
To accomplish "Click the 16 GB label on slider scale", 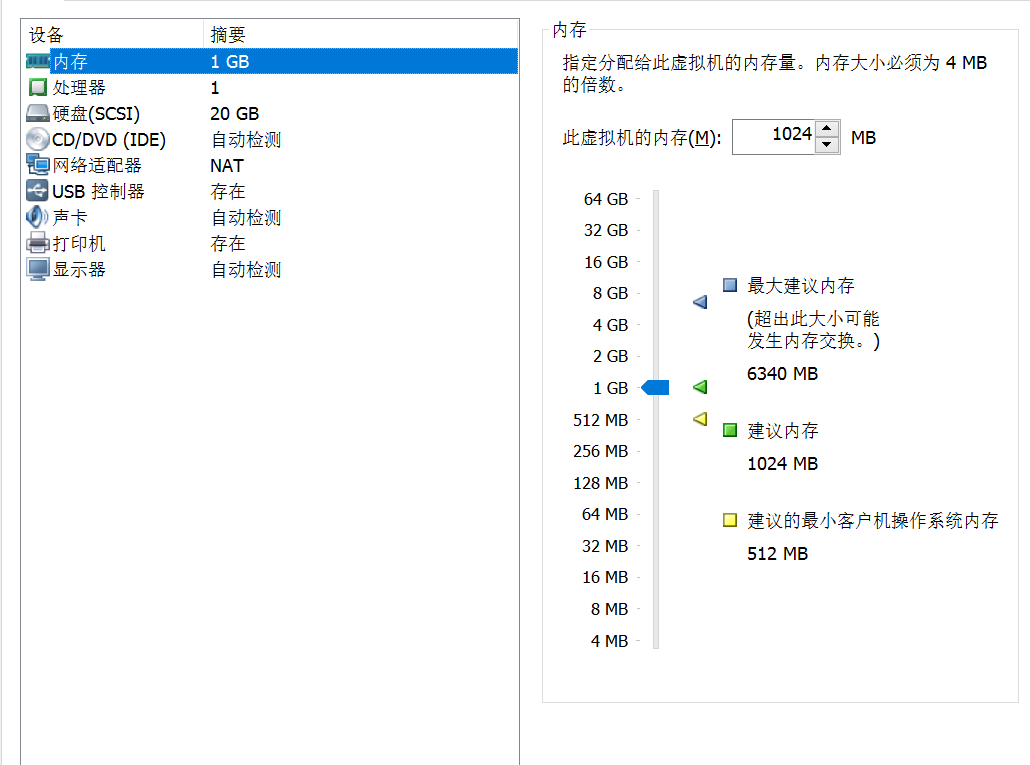I will click(606, 262).
